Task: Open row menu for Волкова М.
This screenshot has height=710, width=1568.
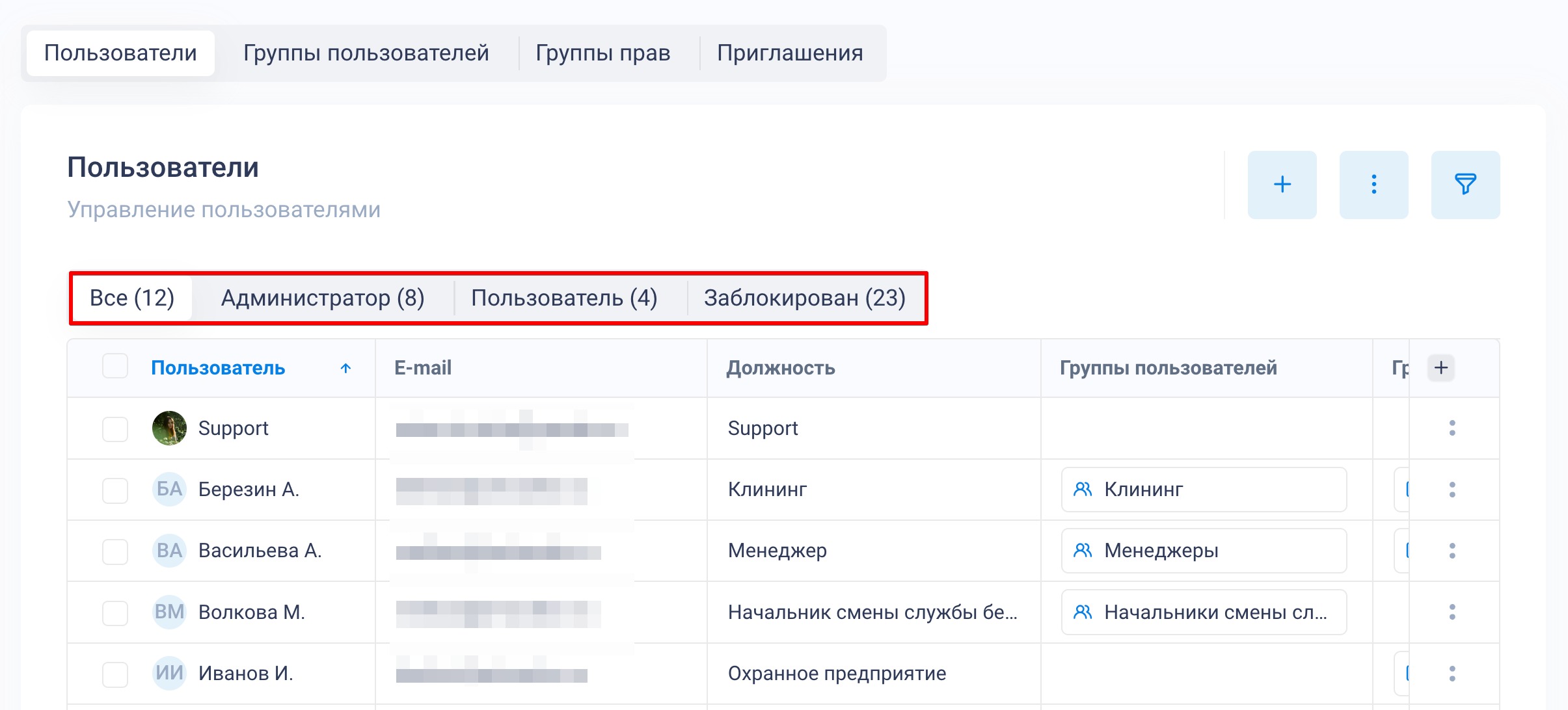Action: (1452, 612)
